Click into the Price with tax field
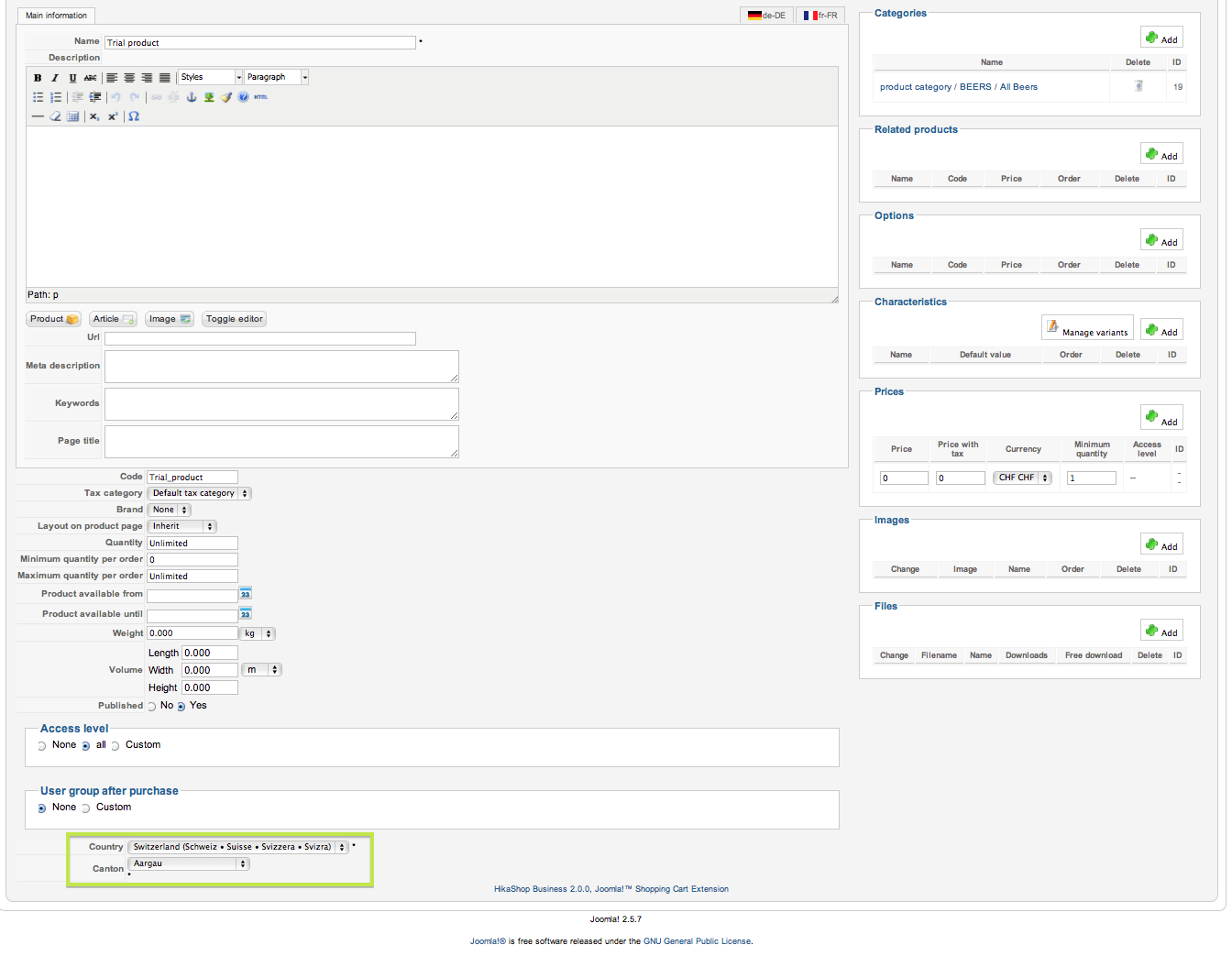 coord(960,478)
